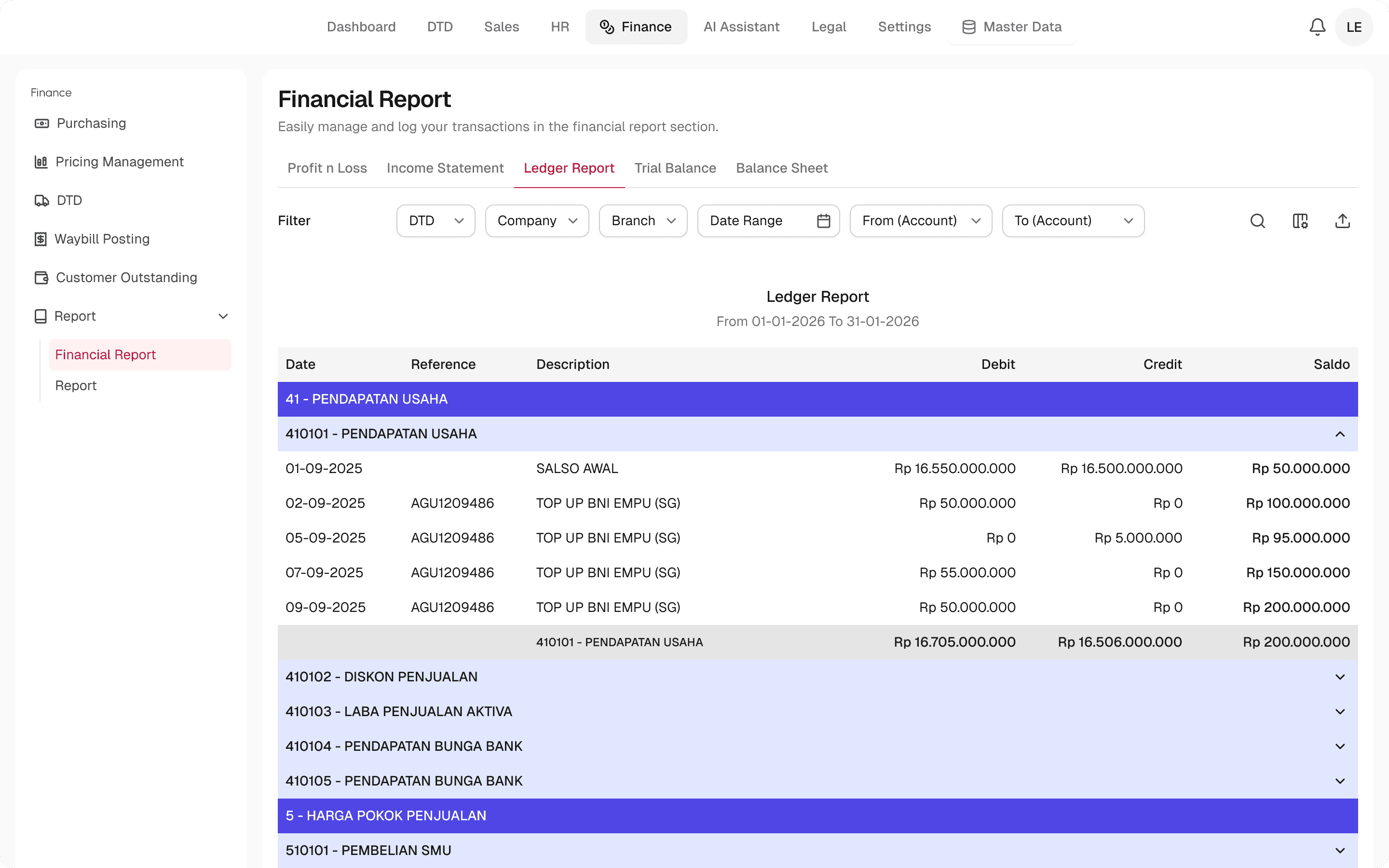Click the Rp 5.000.000 credit value
The width and height of the screenshot is (1389, 868).
1138,538
